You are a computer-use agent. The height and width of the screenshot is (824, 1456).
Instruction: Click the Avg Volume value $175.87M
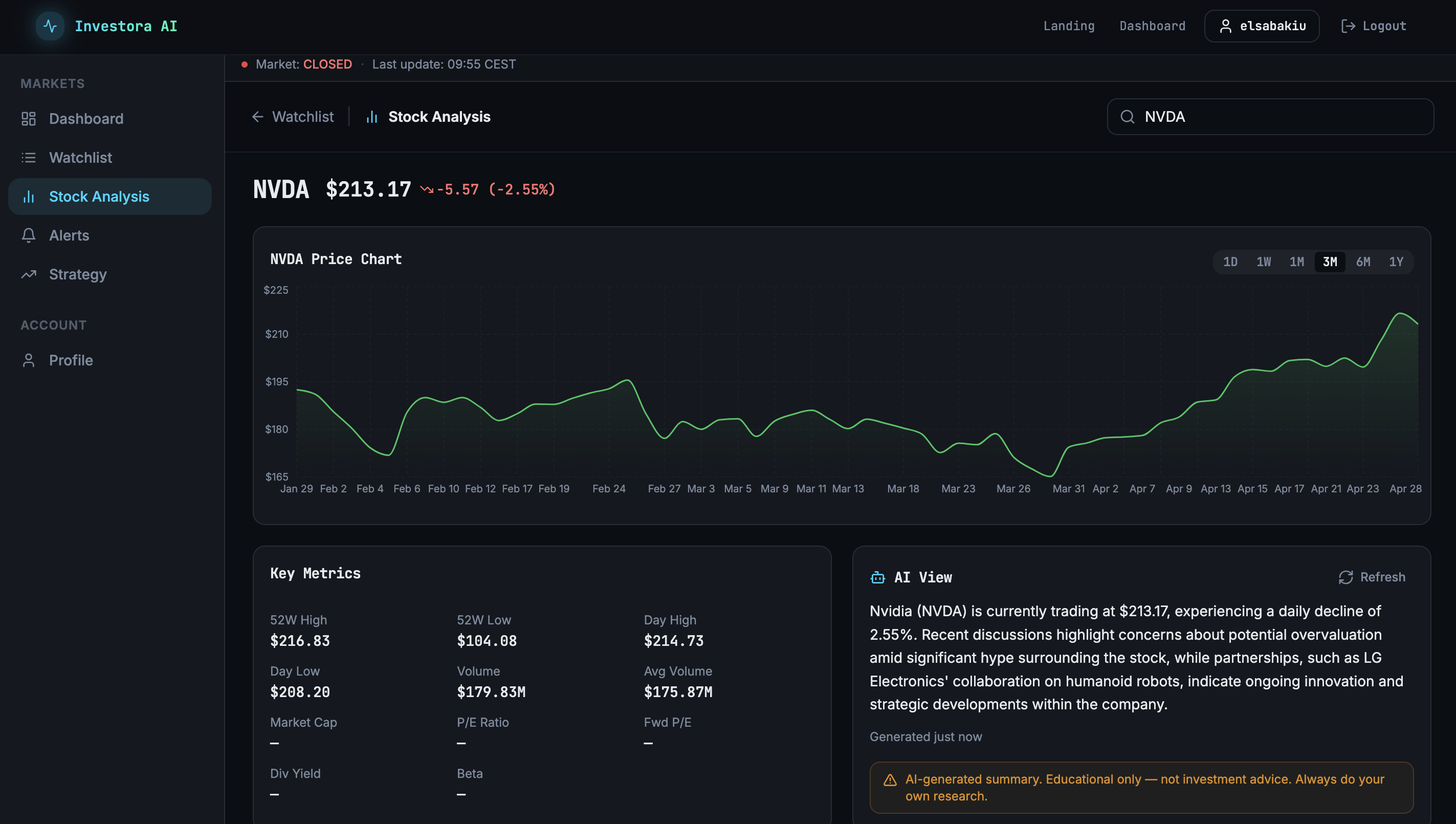click(678, 691)
